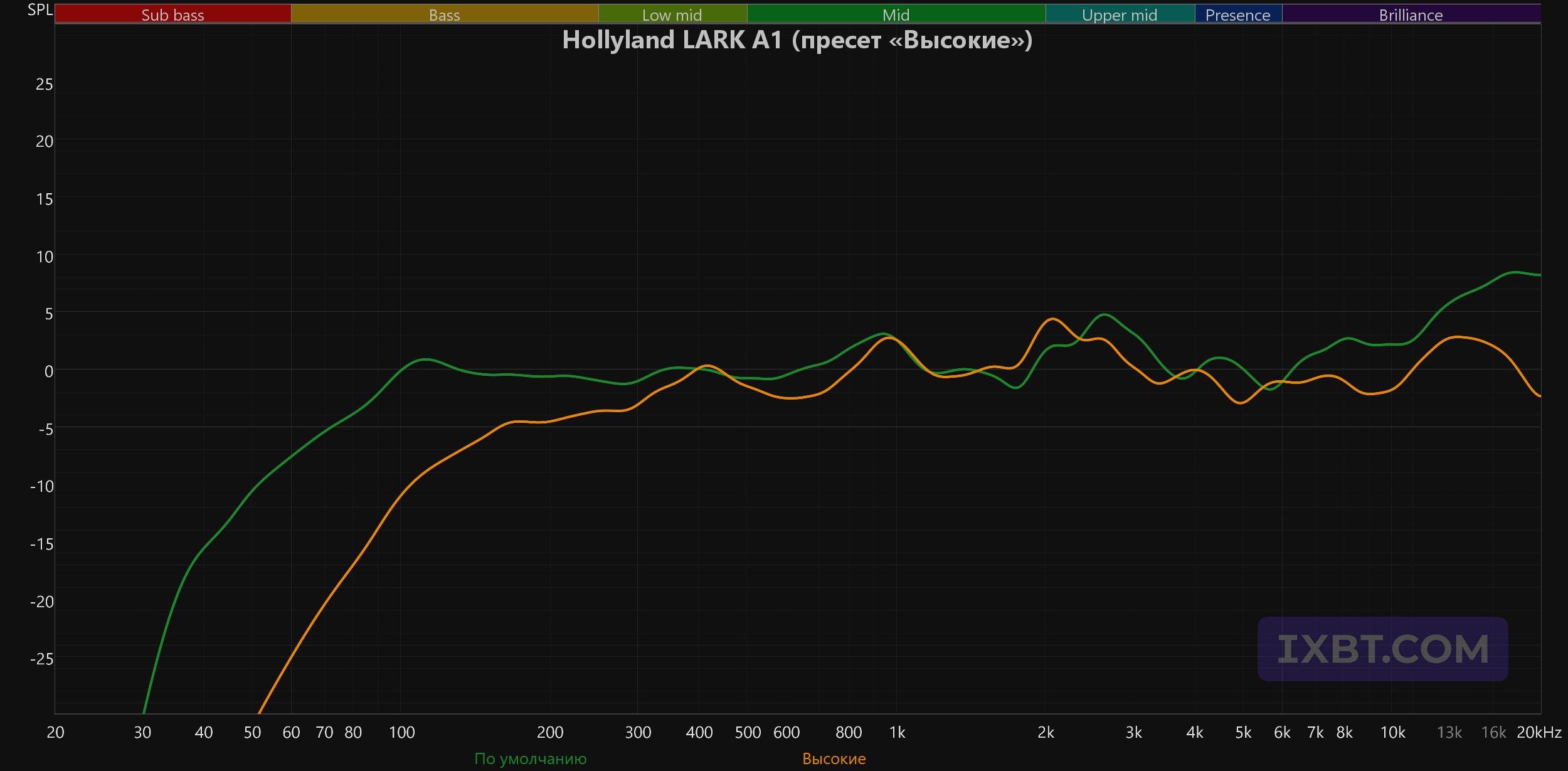Image resolution: width=1568 pixels, height=771 pixels.
Task: Click the 2k frequency axis label
Action: click(x=1046, y=732)
